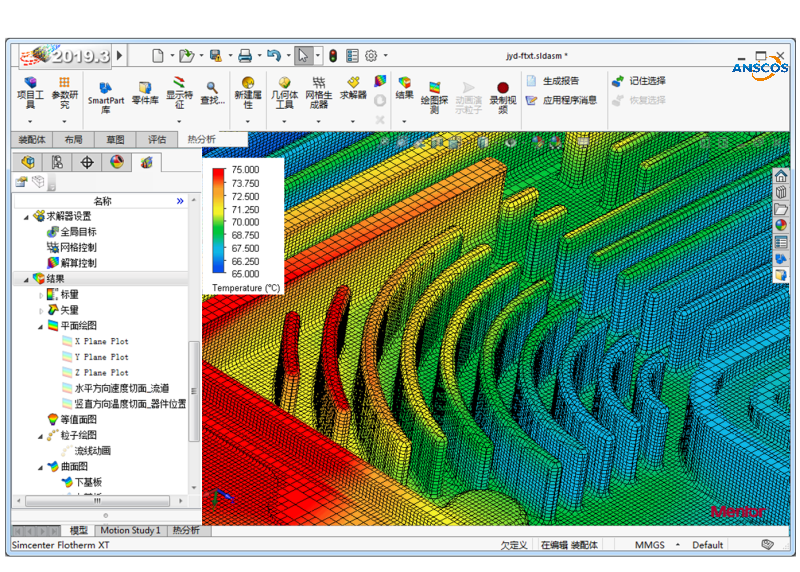The width and height of the screenshot is (800, 572).
Task: Switch to the 评估 ribbon tab
Action: (157, 140)
